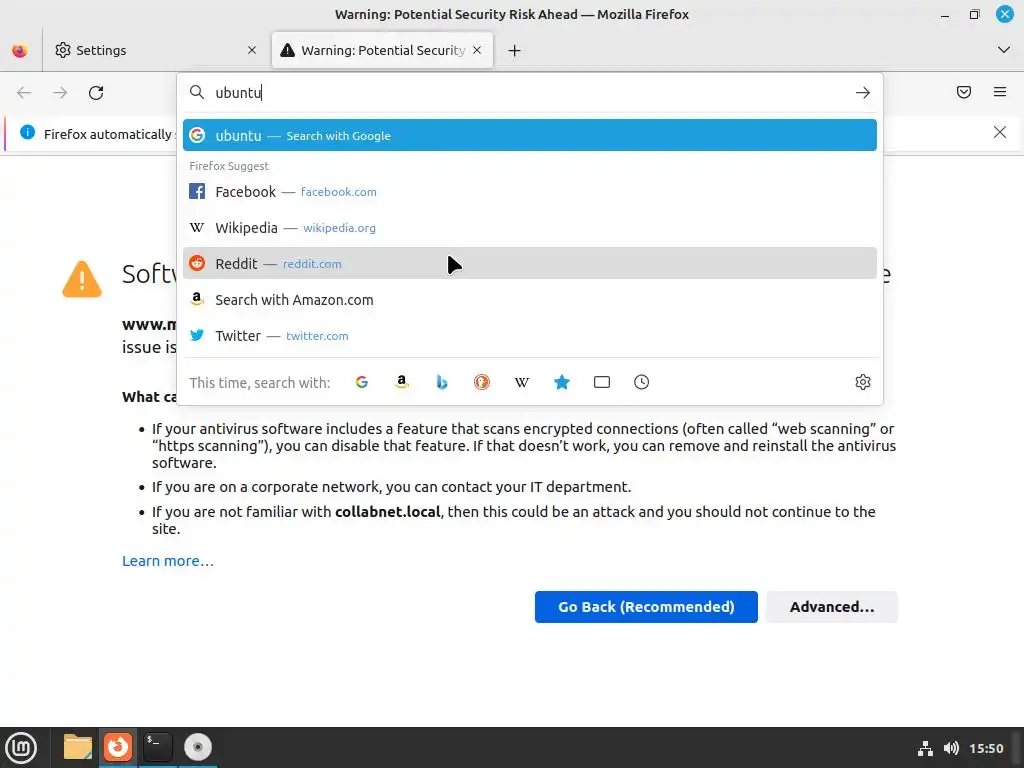This screenshot has height=768, width=1024.
Task: Dismiss the Firefox info notification bar
Action: (1000, 133)
